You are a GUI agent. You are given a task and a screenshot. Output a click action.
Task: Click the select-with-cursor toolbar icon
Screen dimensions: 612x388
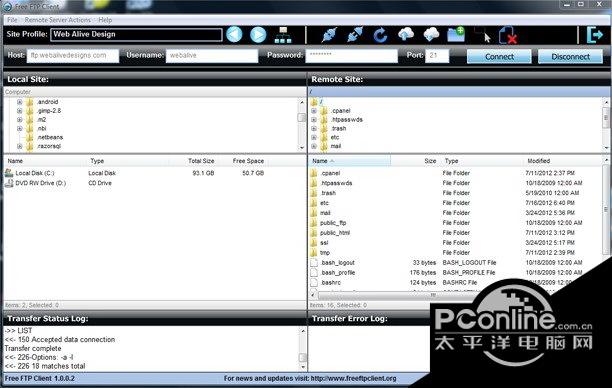click(x=482, y=35)
